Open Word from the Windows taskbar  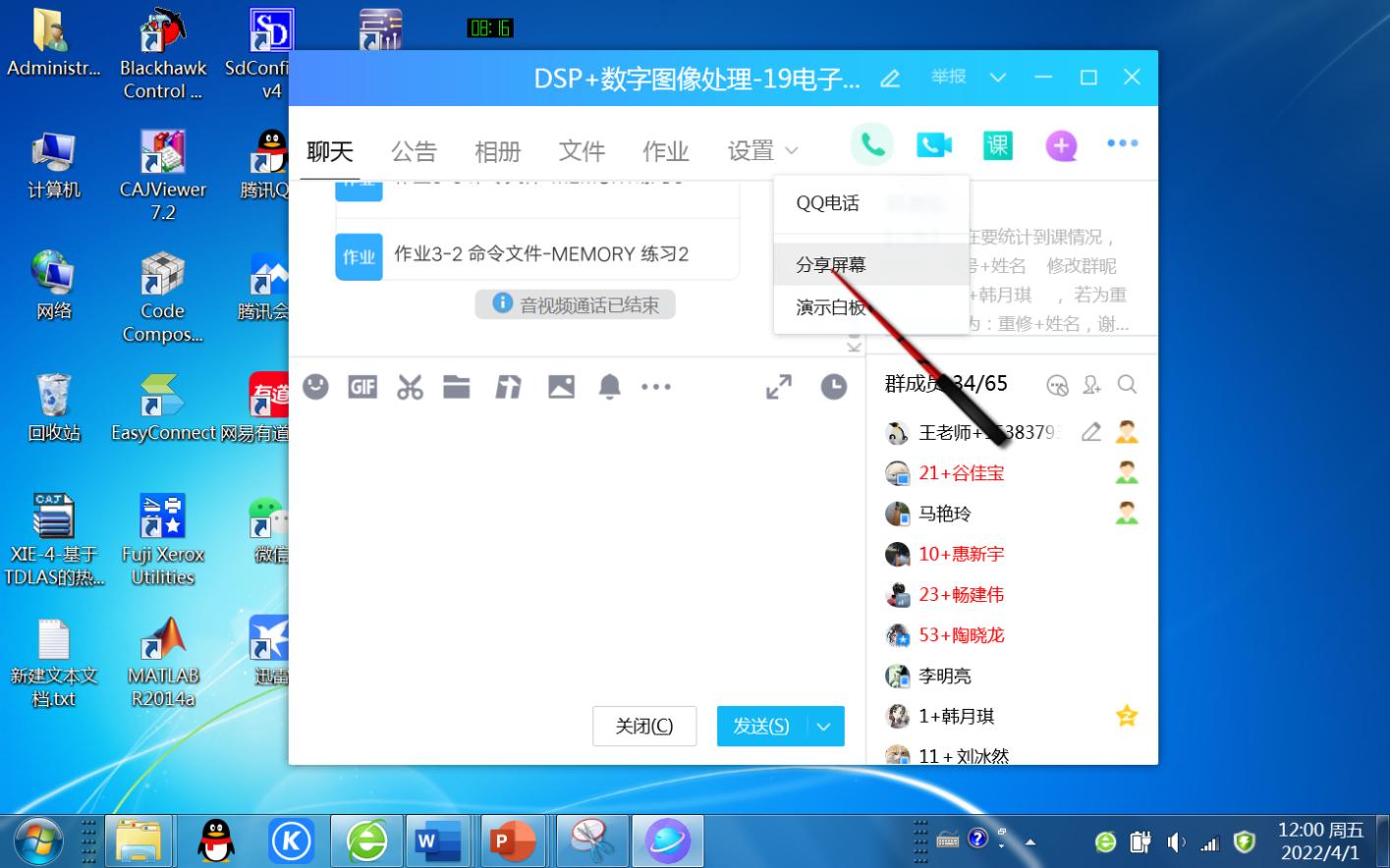[x=437, y=841]
